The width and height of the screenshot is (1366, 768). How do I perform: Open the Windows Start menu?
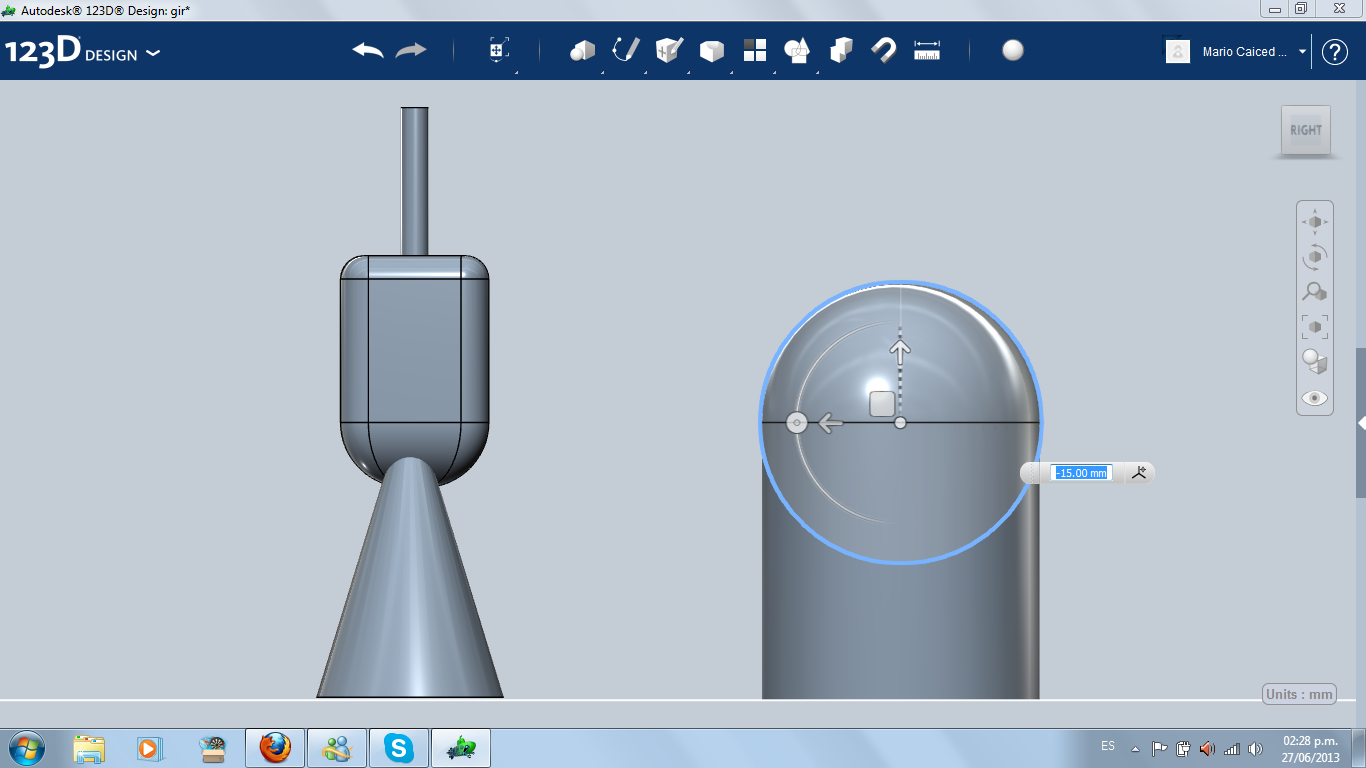point(26,748)
